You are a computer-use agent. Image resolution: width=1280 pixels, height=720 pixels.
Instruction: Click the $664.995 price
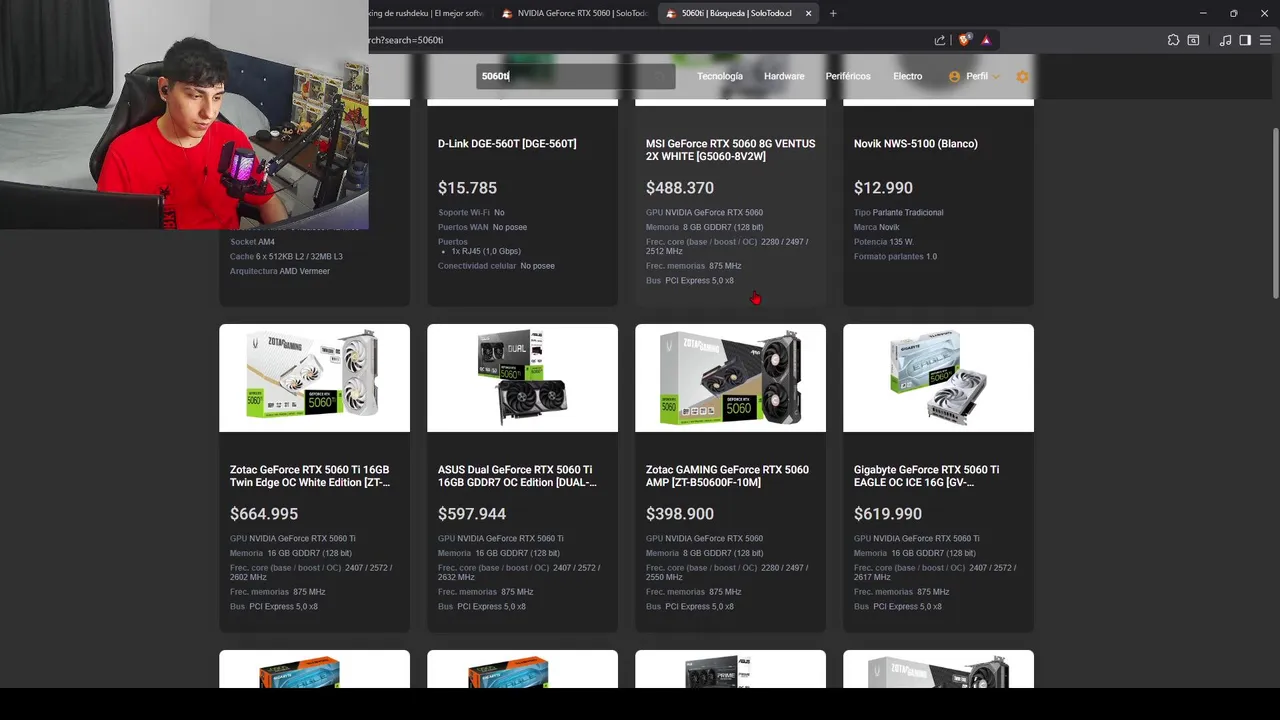coord(264,514)
